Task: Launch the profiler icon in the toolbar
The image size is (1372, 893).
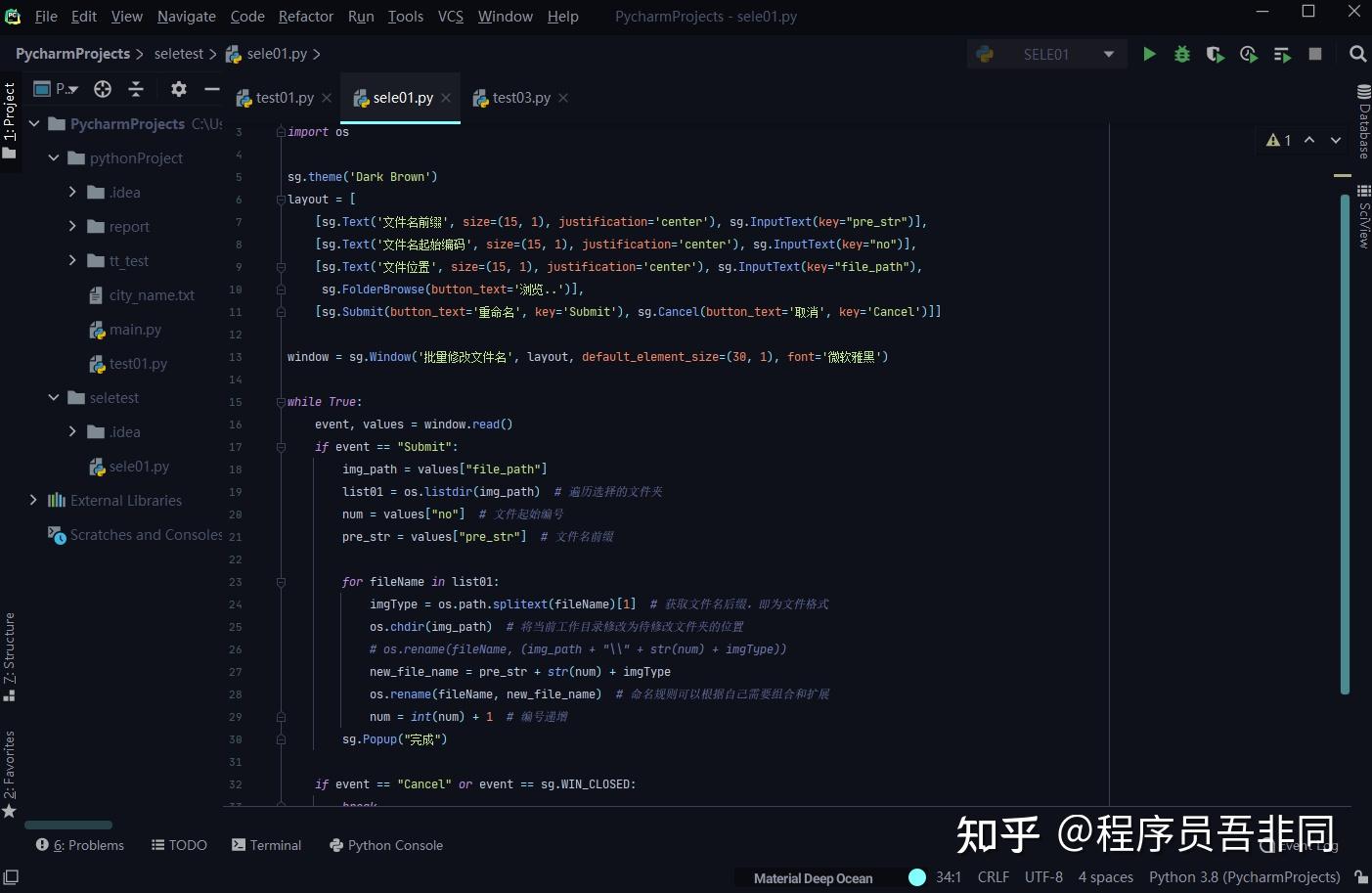Action: [1249, 54]
